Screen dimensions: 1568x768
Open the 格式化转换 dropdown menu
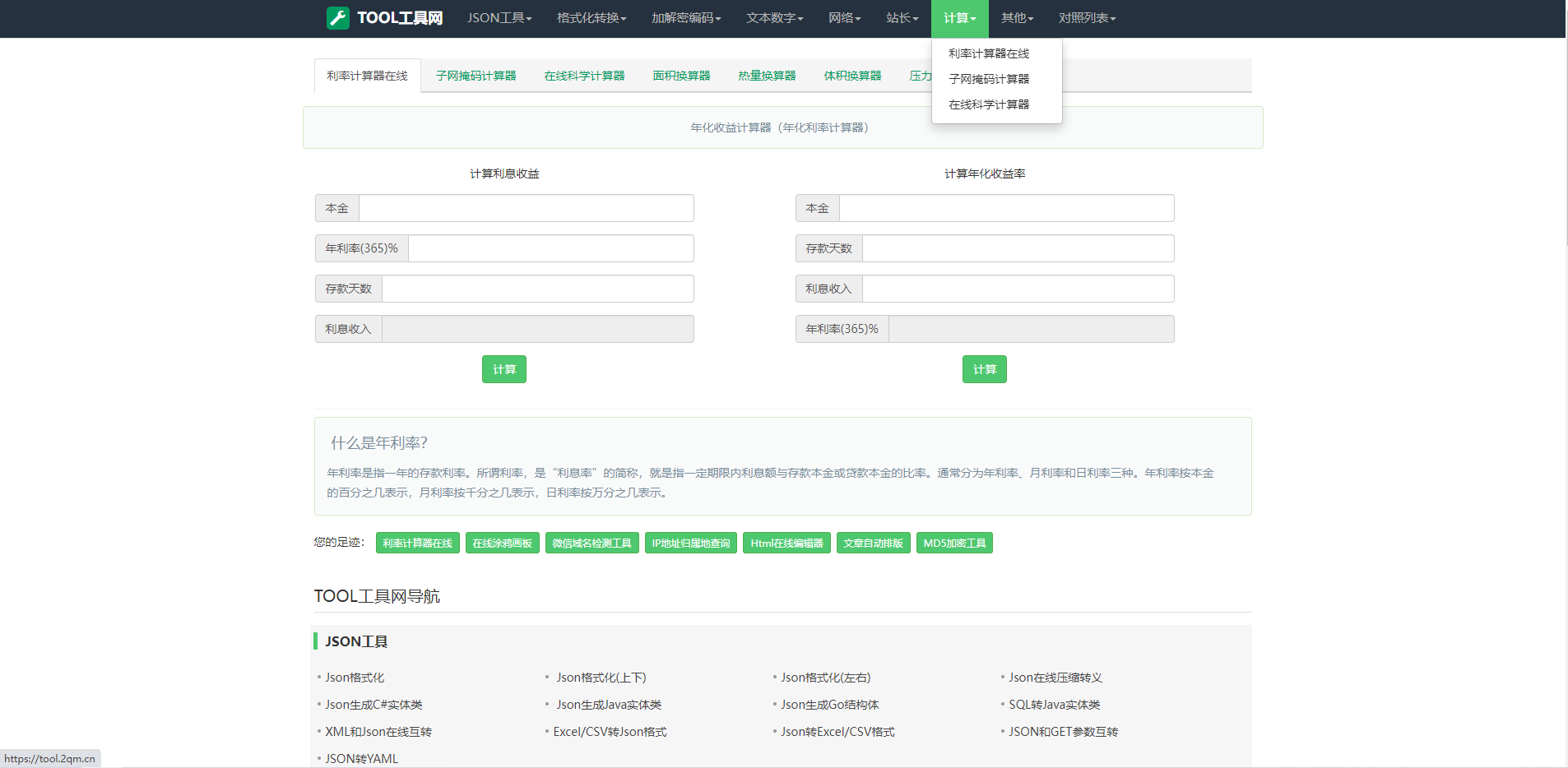[591, 18]
